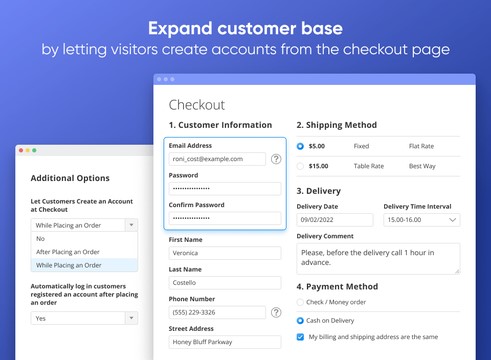Image resolution: width=491 pixels, height=360 pixels.
Task: Click the Table Rate text
Action: (369, 166)
